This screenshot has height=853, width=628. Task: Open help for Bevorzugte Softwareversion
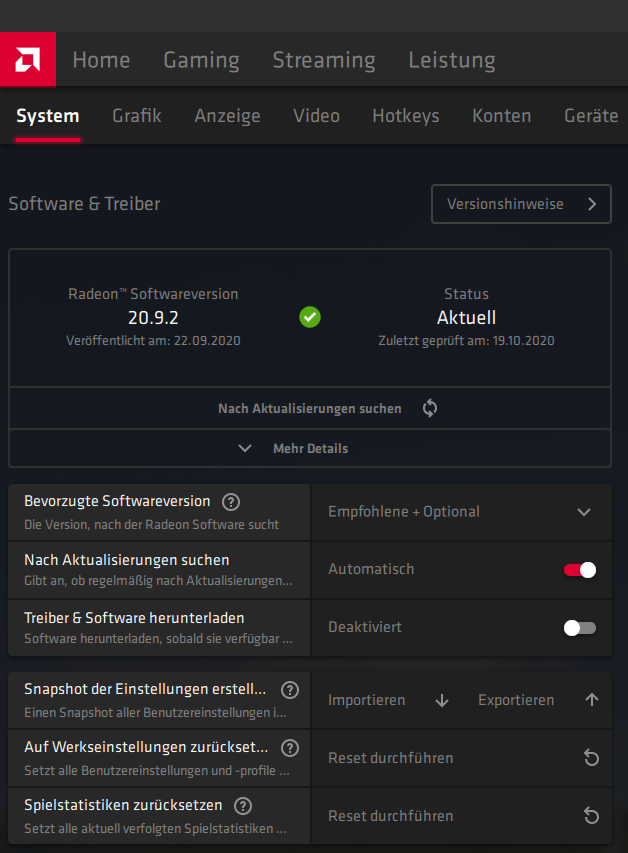(x=231, y=502)
